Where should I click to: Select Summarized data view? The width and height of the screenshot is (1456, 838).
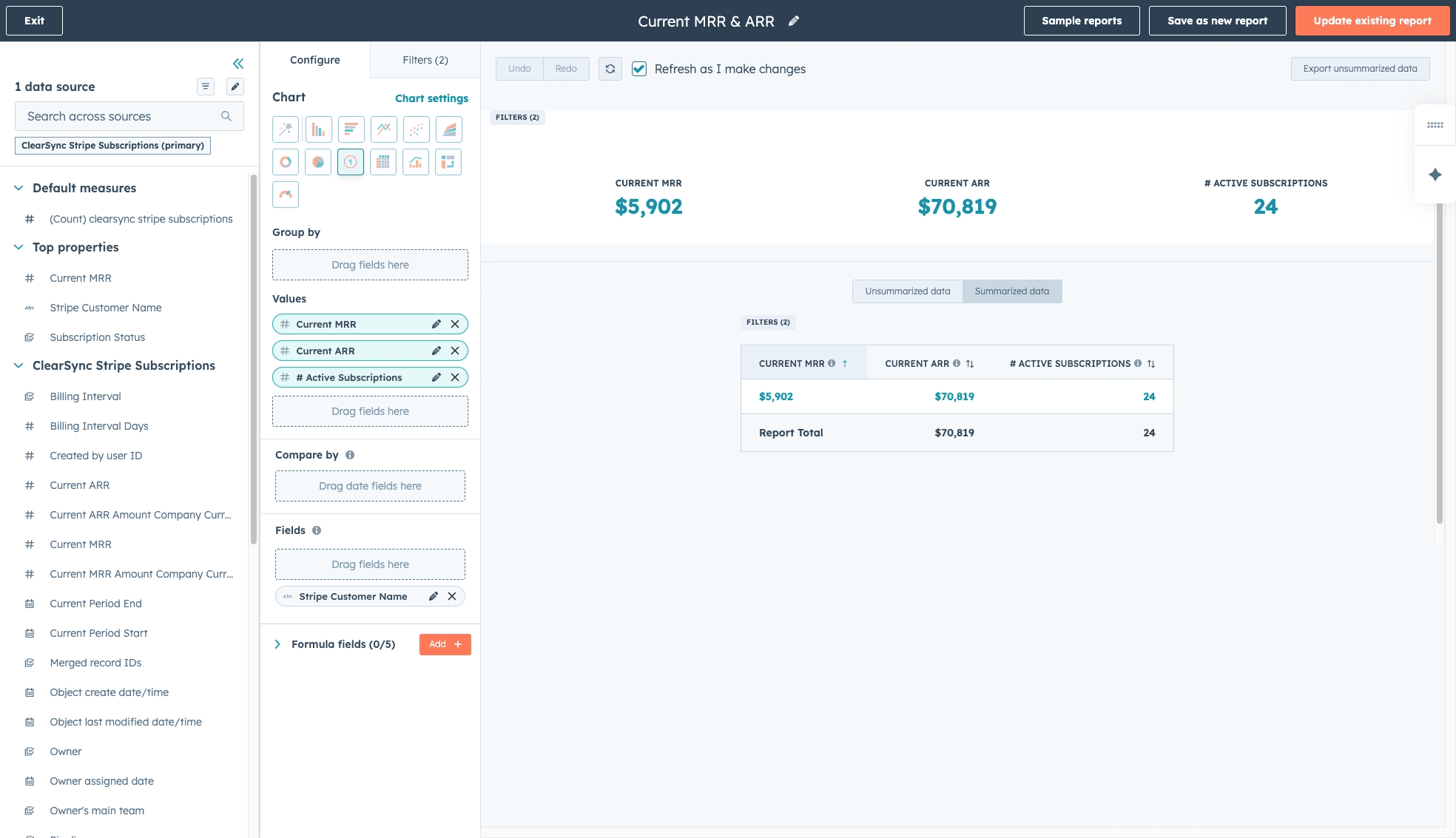1011,291
